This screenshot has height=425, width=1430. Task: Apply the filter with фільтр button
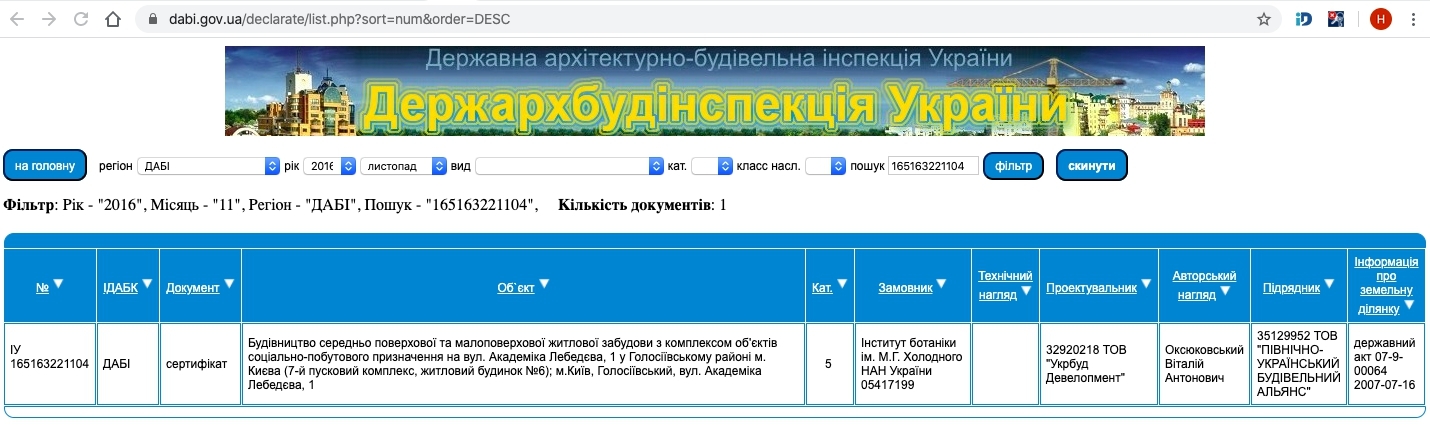[x=1013, y=165]
